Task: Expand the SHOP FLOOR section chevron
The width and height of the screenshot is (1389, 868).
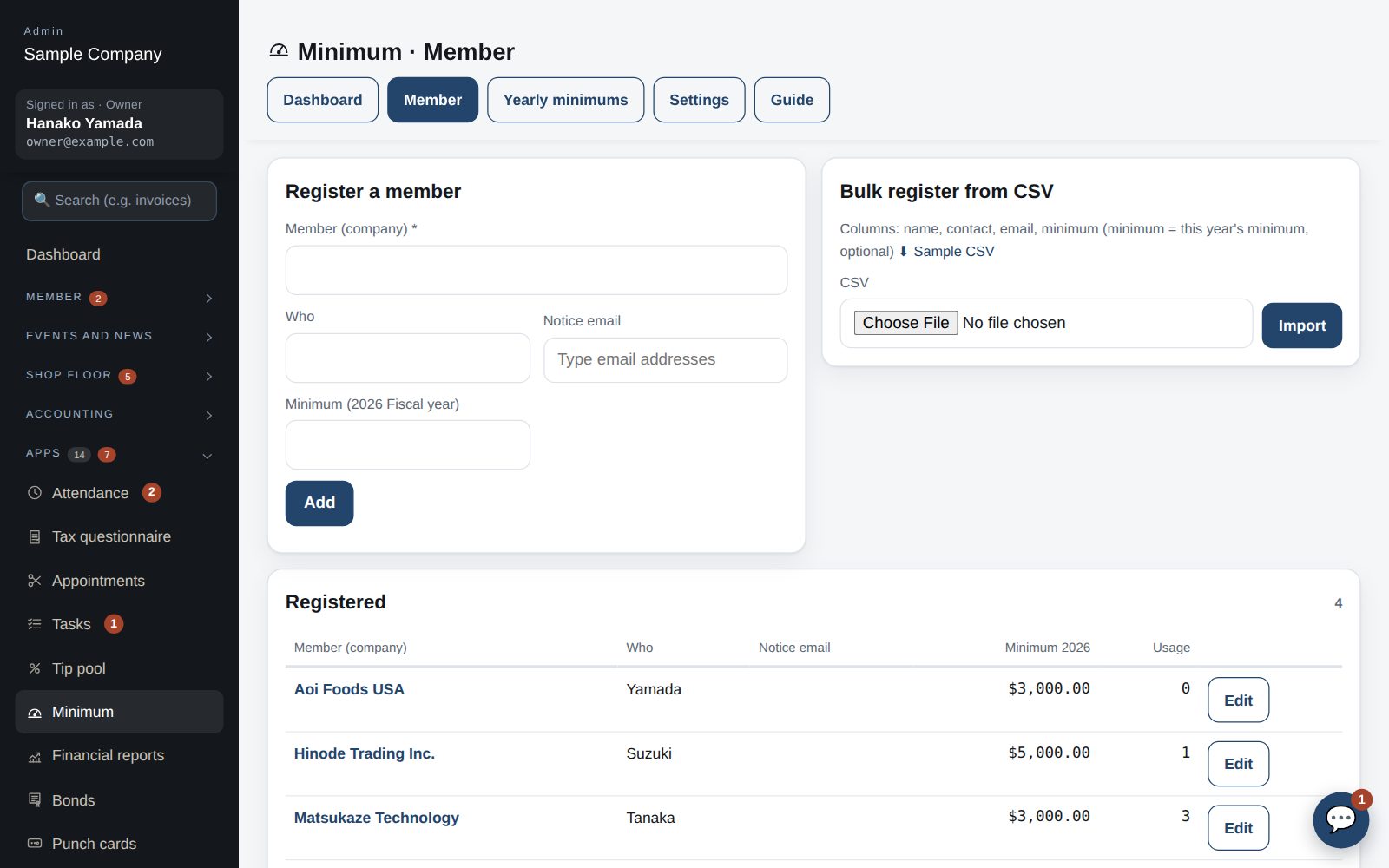Action: point(209,376)
